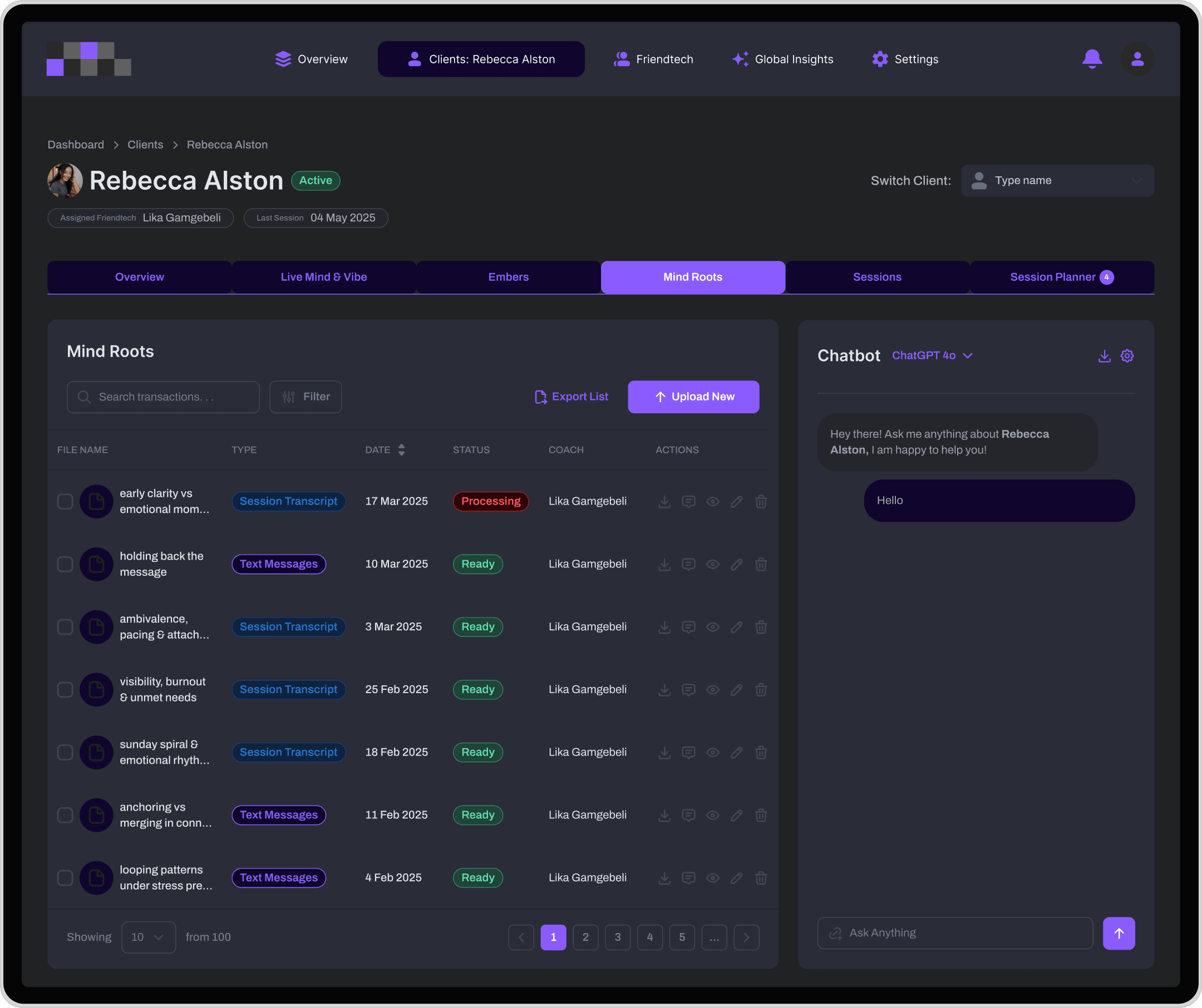Screen dimensions: 1202x1008
Task: View the 'ambivalence, pacing' file with eye icon
Action: point(712,627)
